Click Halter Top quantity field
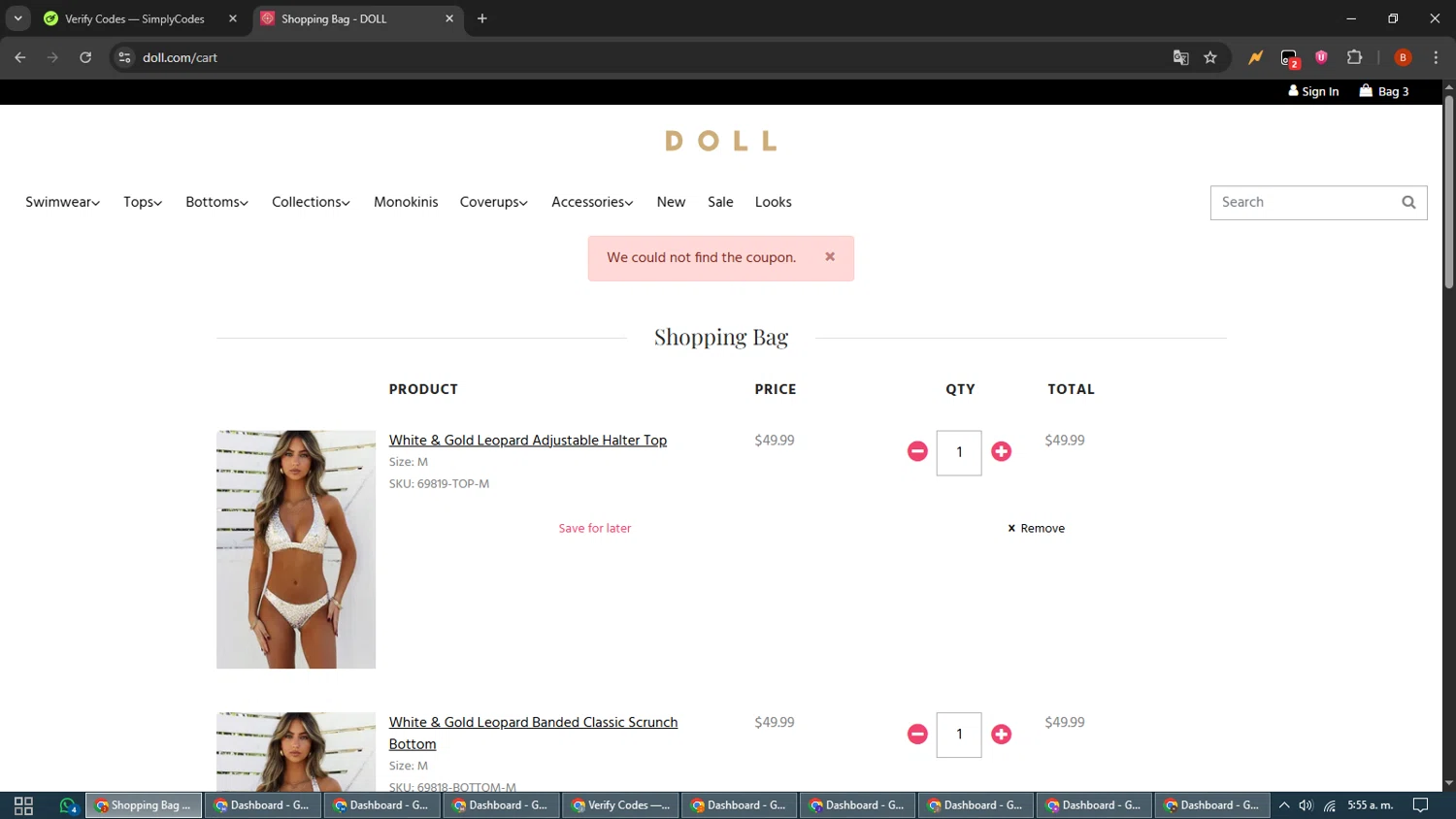The height and width of the screenshot is (819, 1456). click(x=959, y=452)
